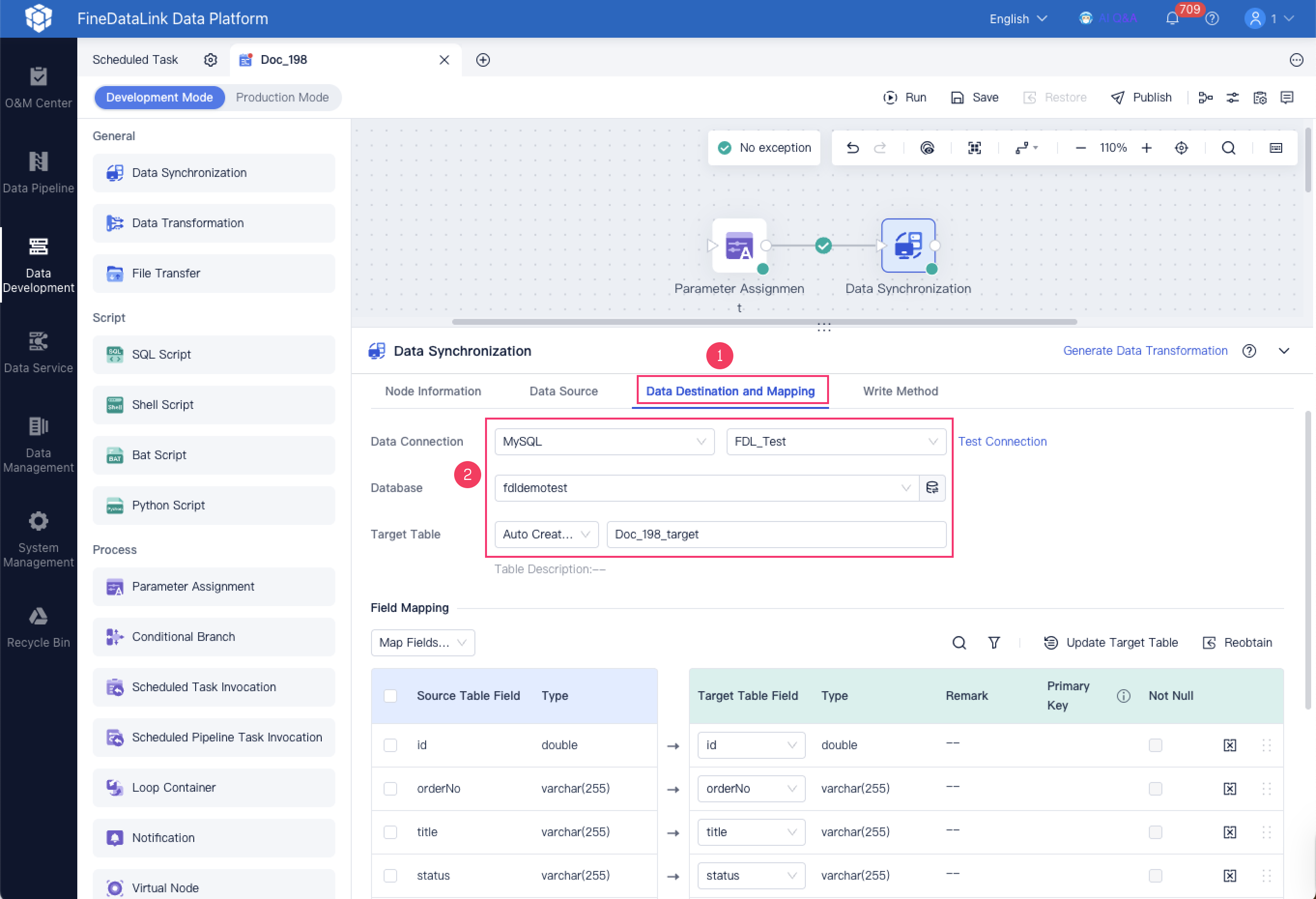
Task: Publish the task
Action: 1141,98
